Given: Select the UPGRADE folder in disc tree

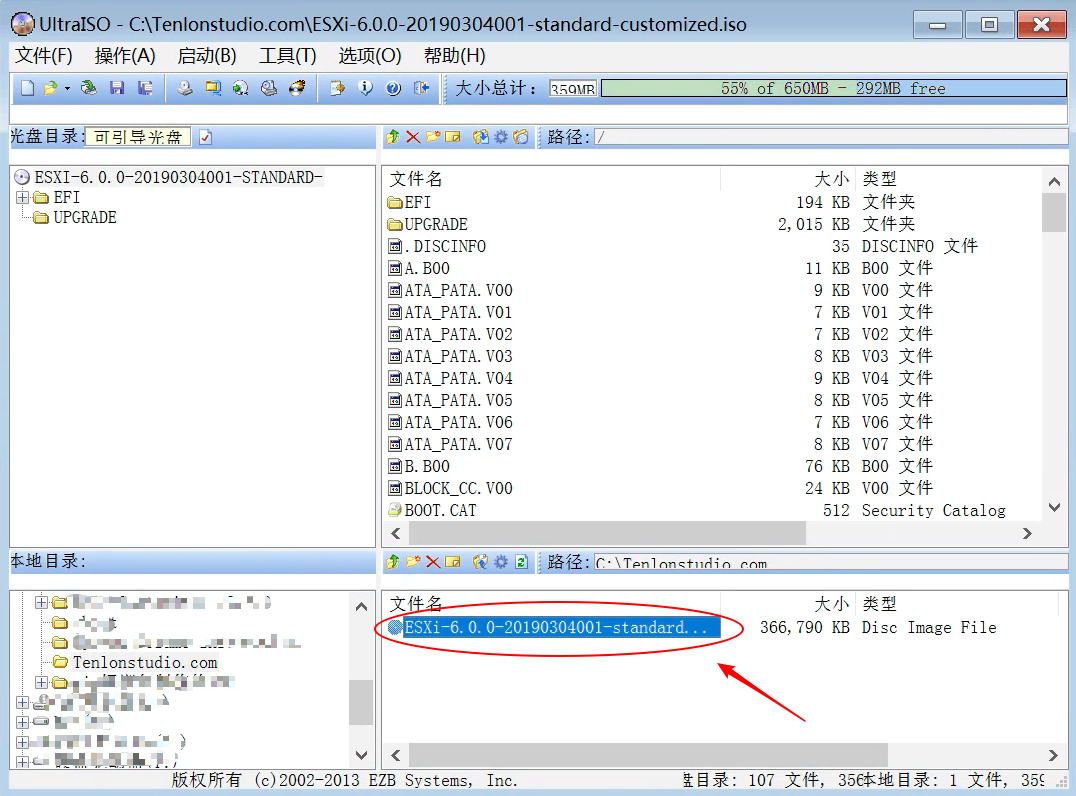Looking at the screenshot, I should coord(84,218).
